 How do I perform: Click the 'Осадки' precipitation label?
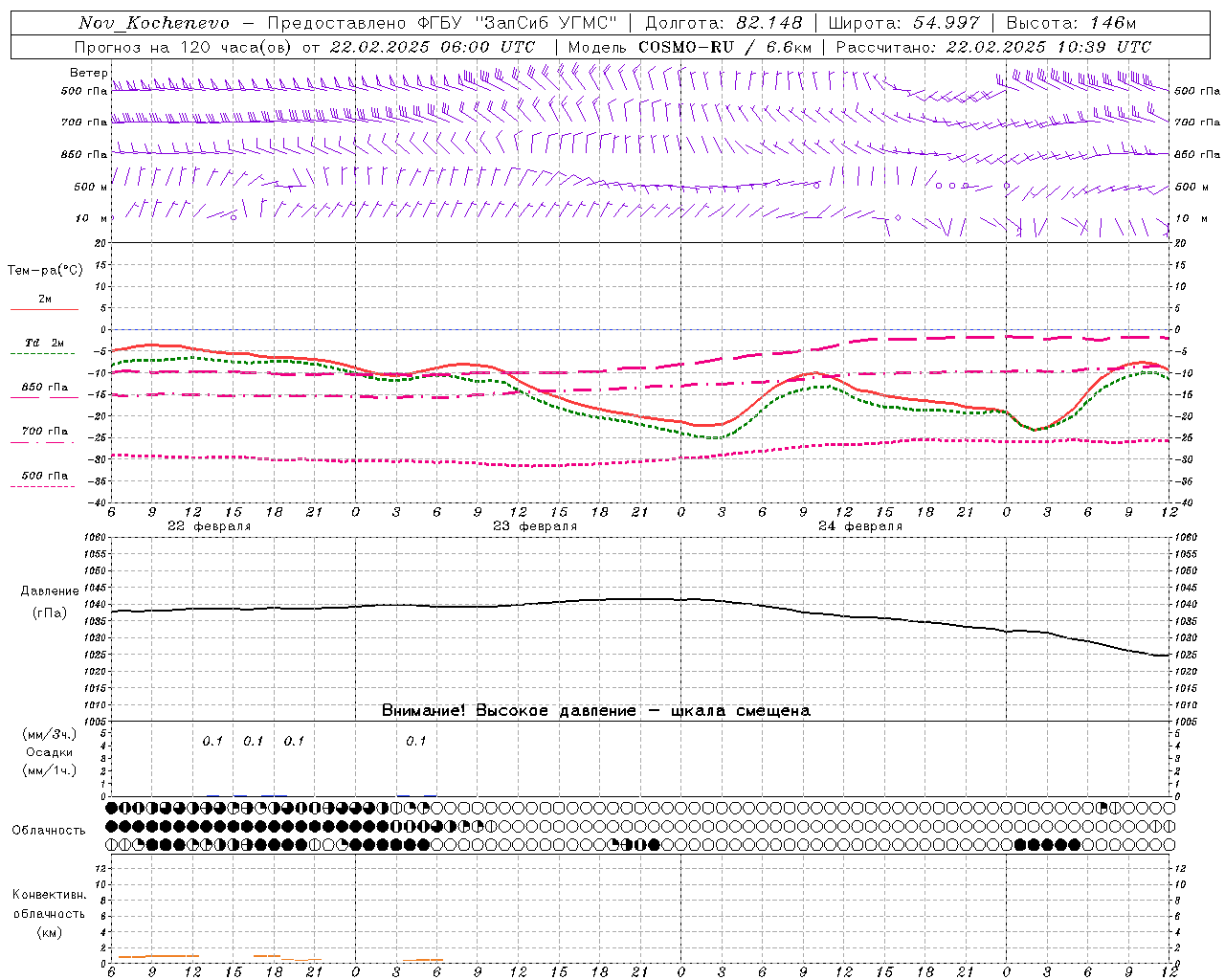tap(50, 752)
